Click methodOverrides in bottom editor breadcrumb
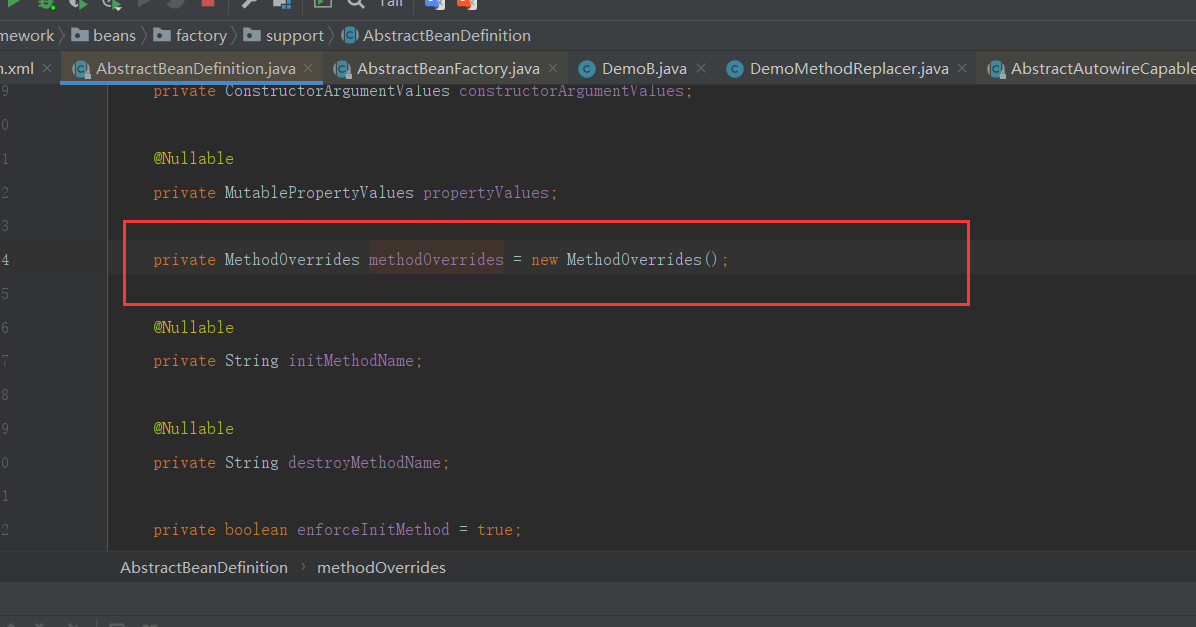 (x=381, y=568)
